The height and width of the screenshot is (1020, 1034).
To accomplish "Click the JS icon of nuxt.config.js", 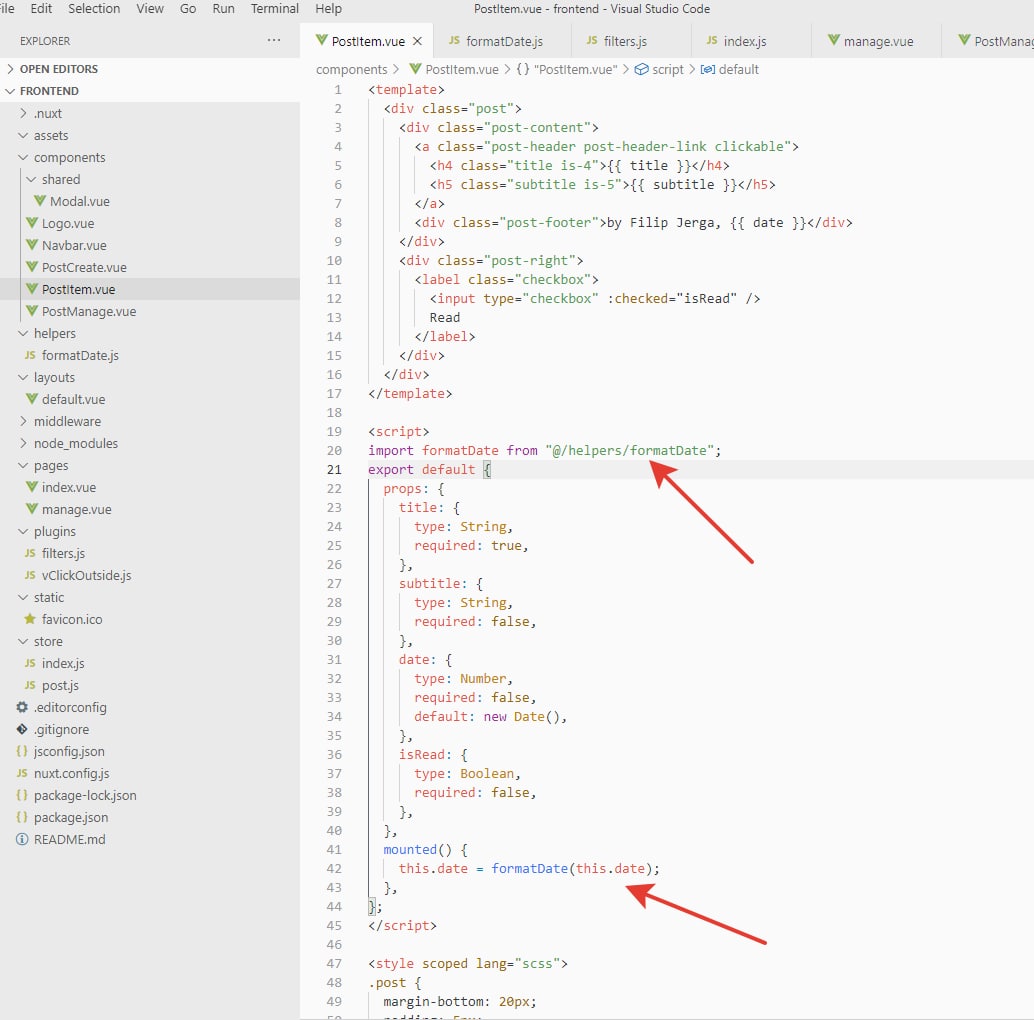I will (22, 773).
